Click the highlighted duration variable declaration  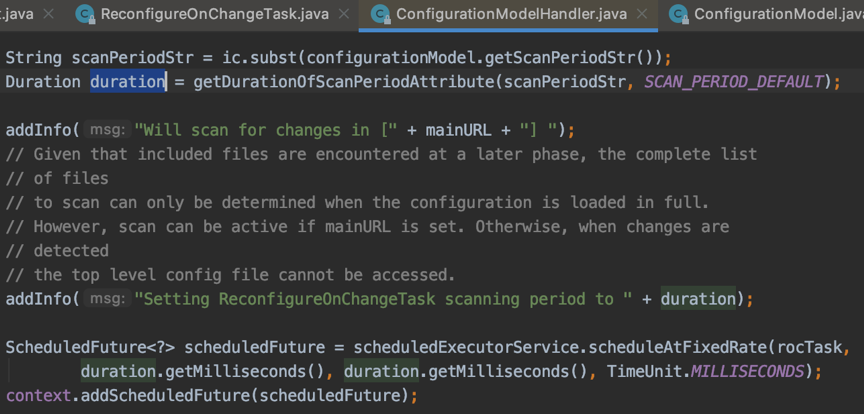(x=128, y=82)
